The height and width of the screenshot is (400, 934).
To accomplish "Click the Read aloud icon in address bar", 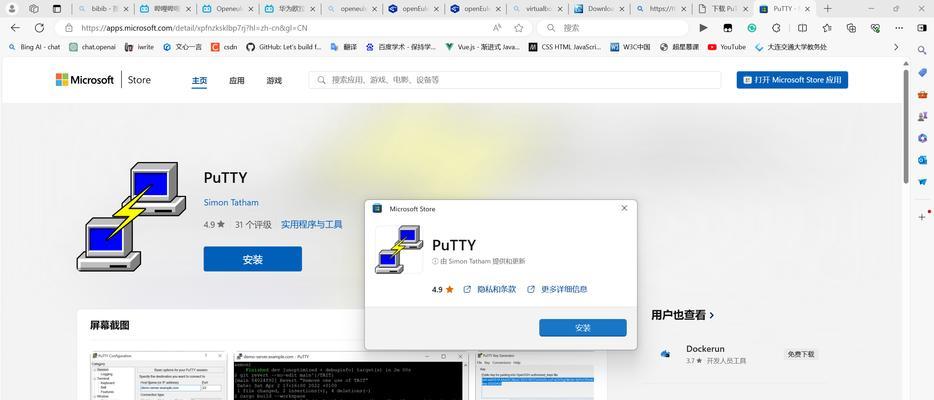I will click(x=497, y=28).
